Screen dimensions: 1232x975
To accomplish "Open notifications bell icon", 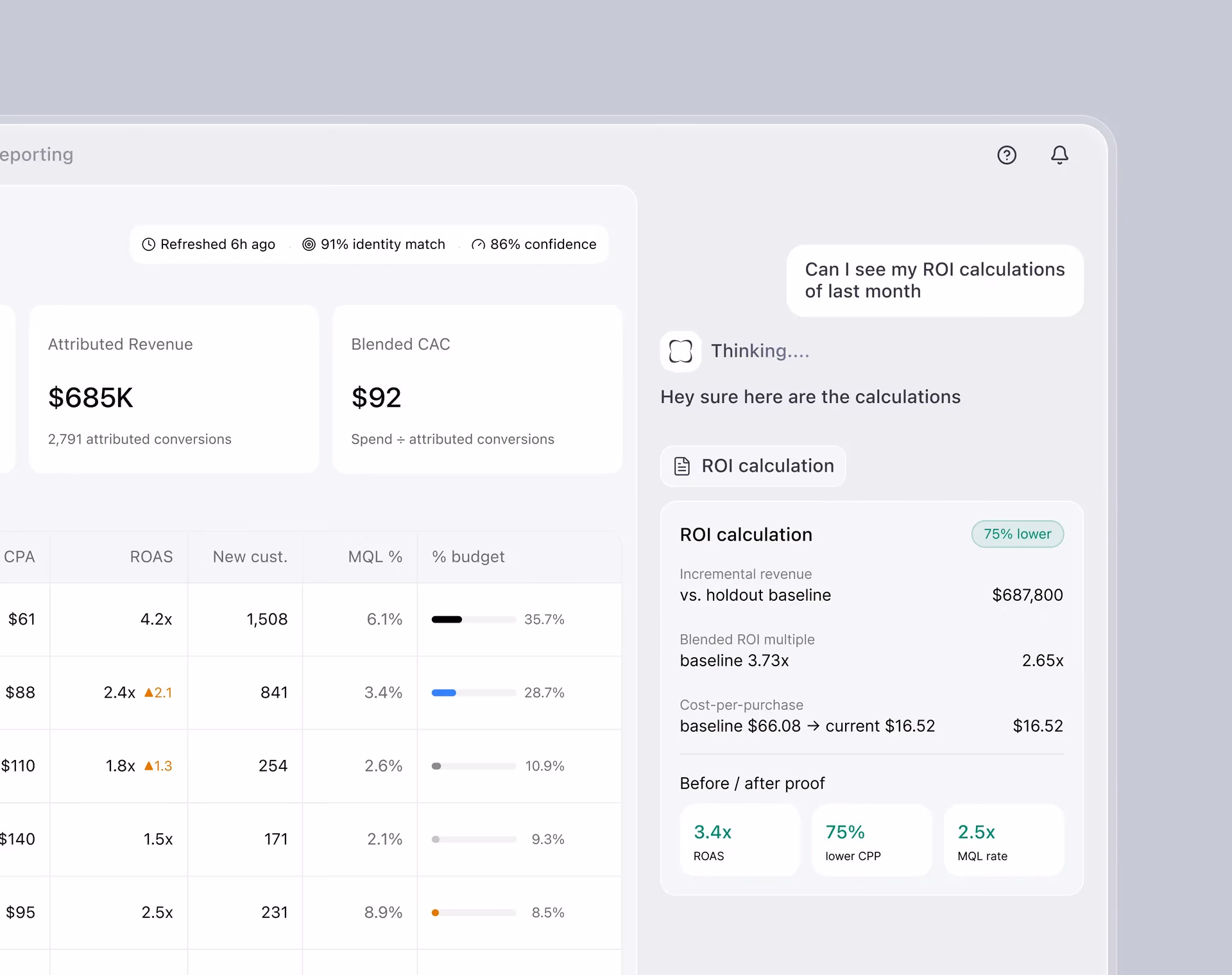I will pyautogui.click(x=1059, y=155).
